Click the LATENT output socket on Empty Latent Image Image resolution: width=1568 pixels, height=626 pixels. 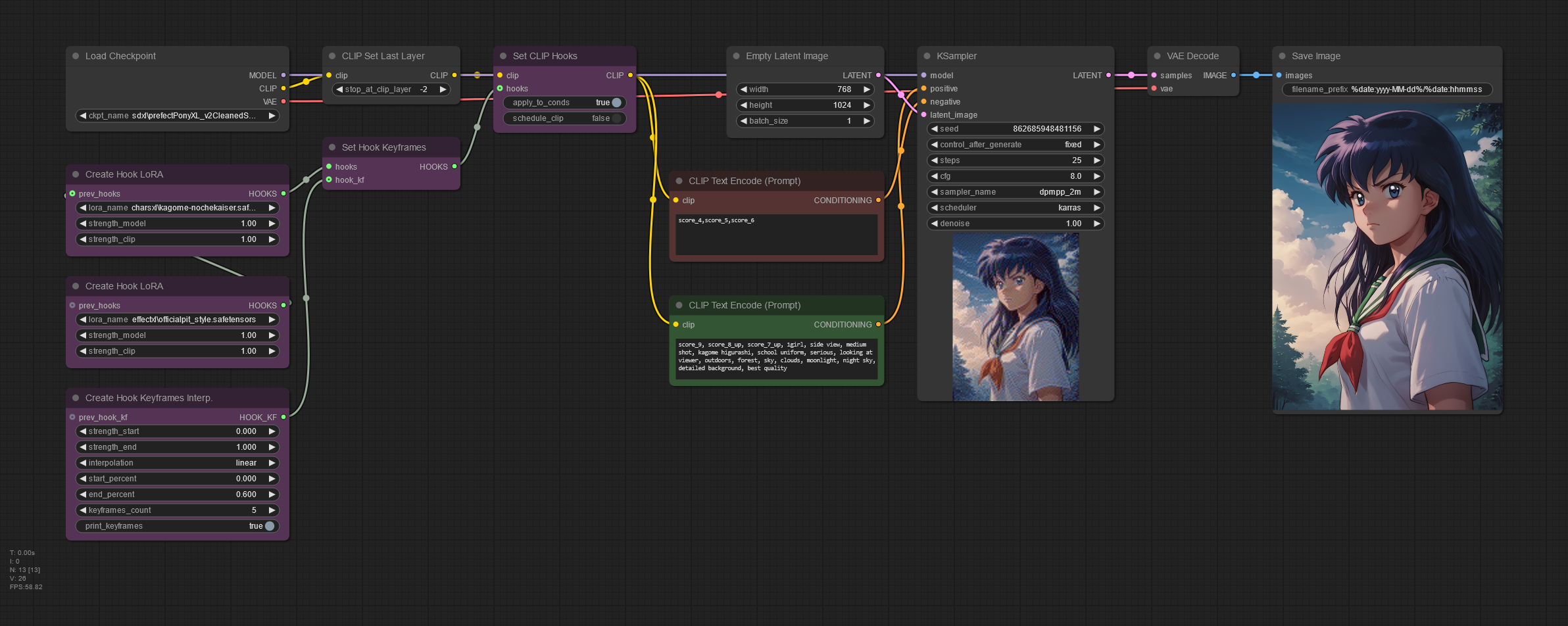[878, 75]
